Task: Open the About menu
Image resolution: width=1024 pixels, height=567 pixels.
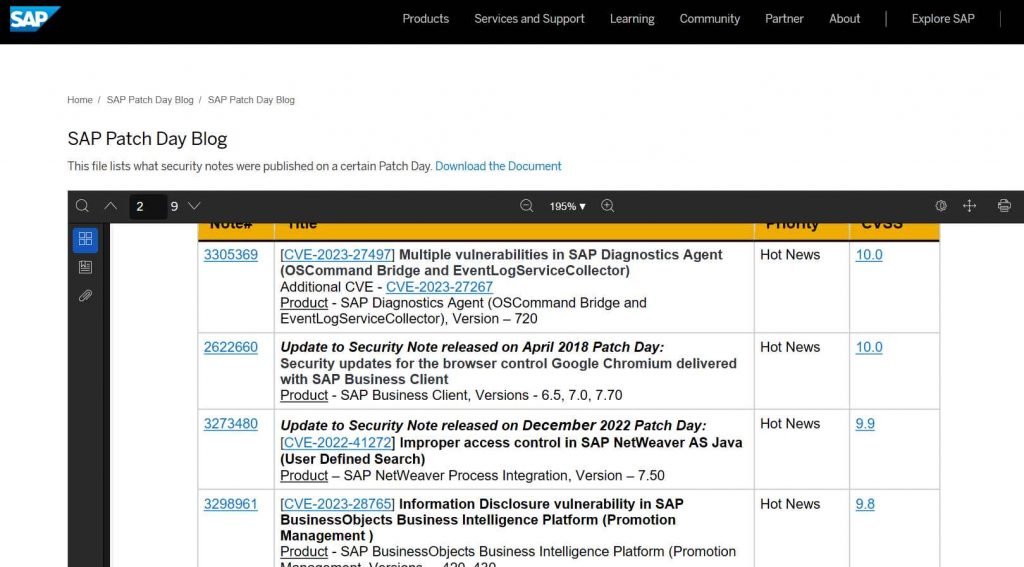Action: point(844,19)
